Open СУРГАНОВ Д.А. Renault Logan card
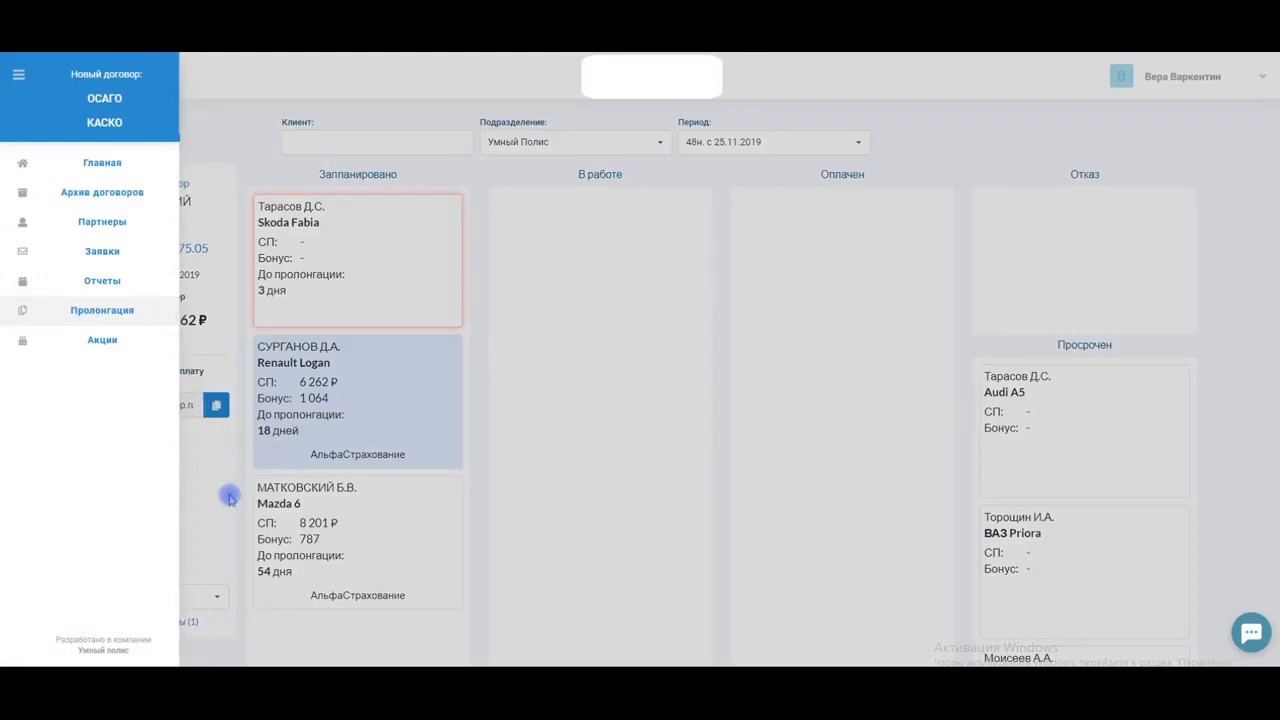The image size is (1280, 720). pyautogui.click(x=358, y=402)
